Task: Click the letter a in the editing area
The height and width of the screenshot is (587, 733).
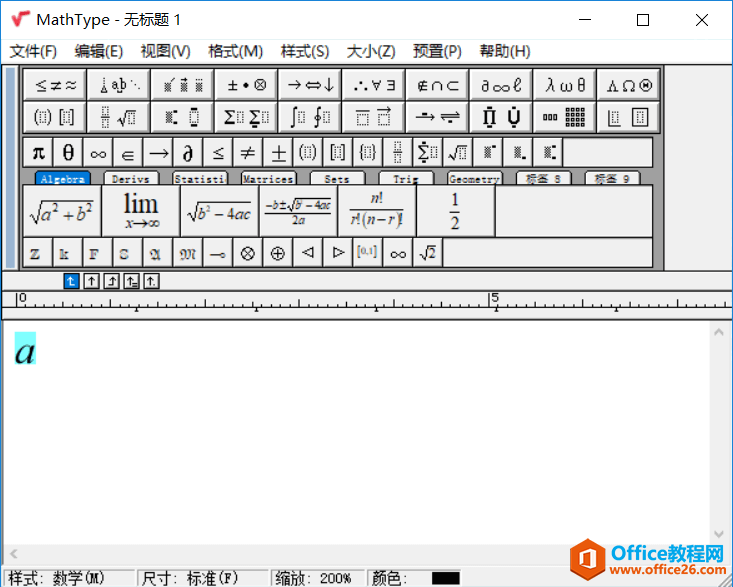Action: coord(25,350)
